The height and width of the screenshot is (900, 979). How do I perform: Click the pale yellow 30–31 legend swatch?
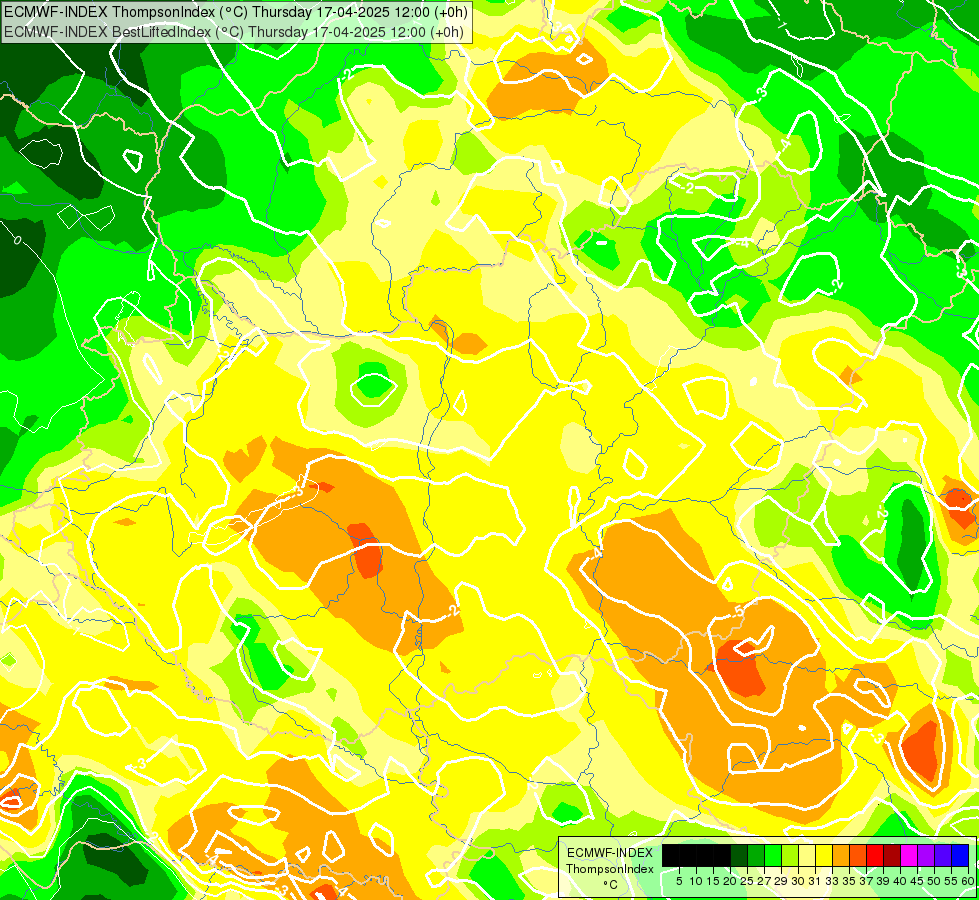click(x=807, y=855)
